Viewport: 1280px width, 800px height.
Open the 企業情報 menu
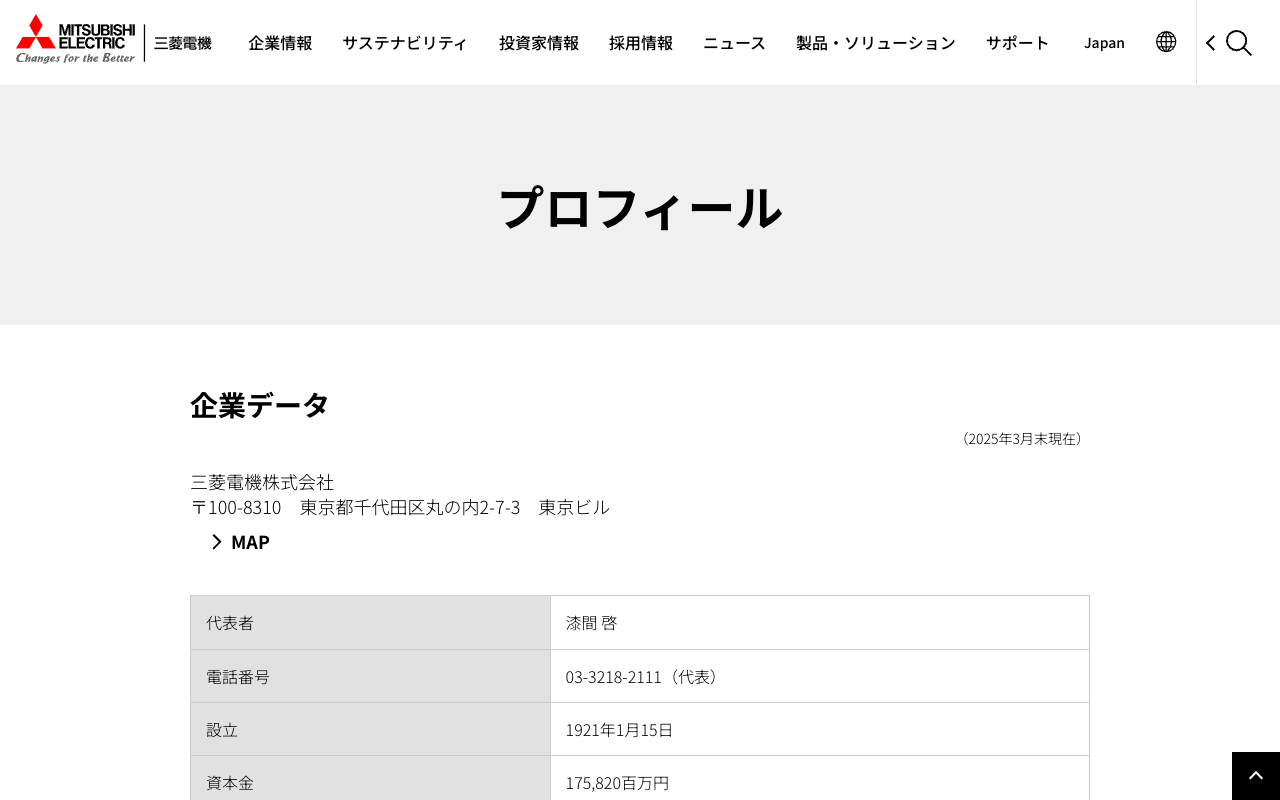[280, 43]
